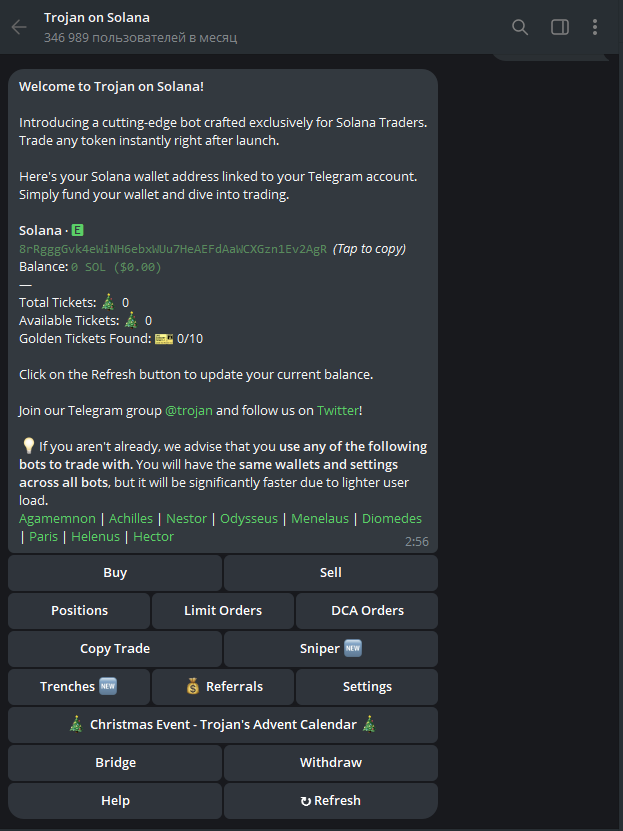The width and height of the screenshot is (623, 831).
Task: Open Christmas Event Advent Calendar
Action: (223, 725)
